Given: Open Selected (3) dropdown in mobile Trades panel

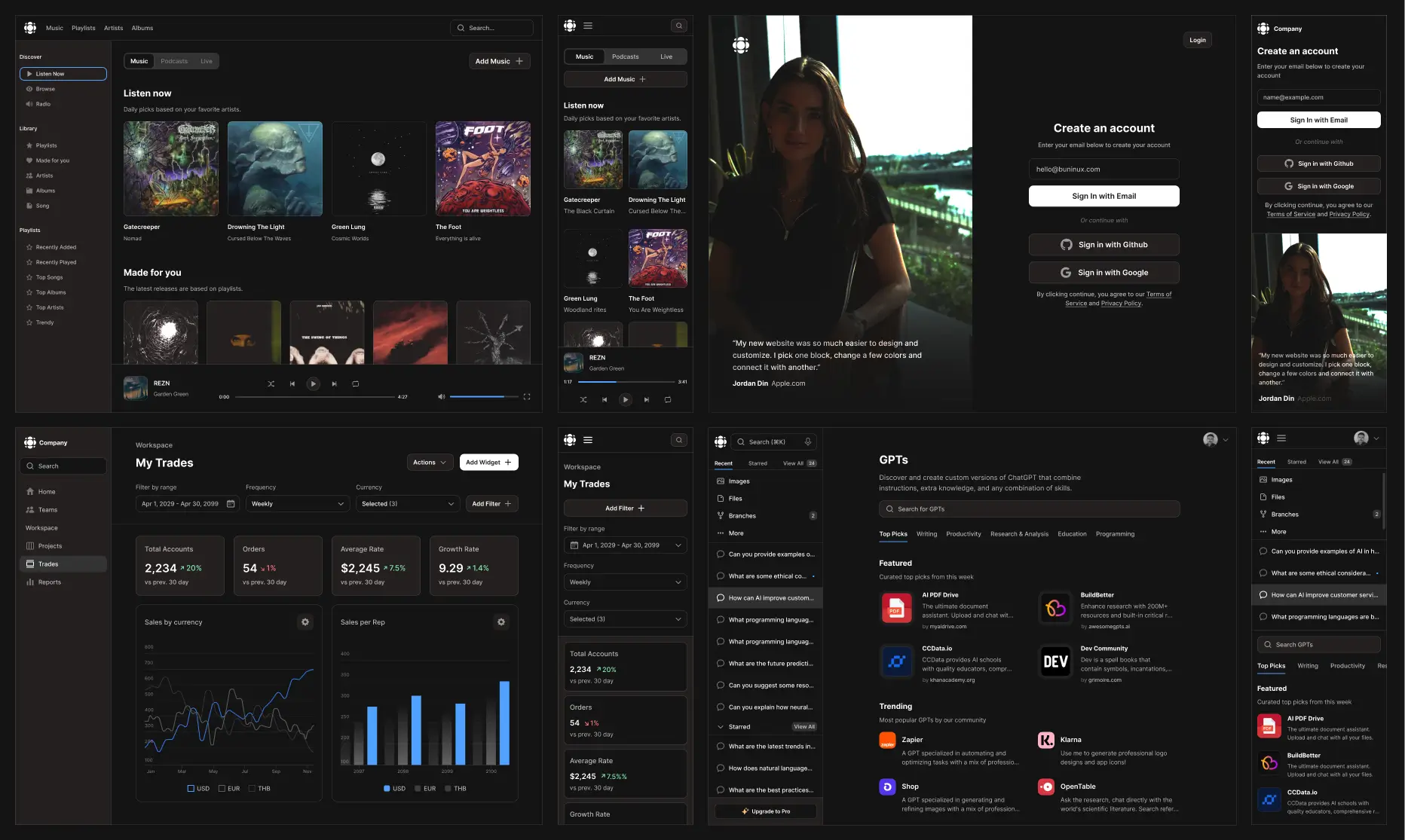Looking at the screenshot, I should (625, 619).
